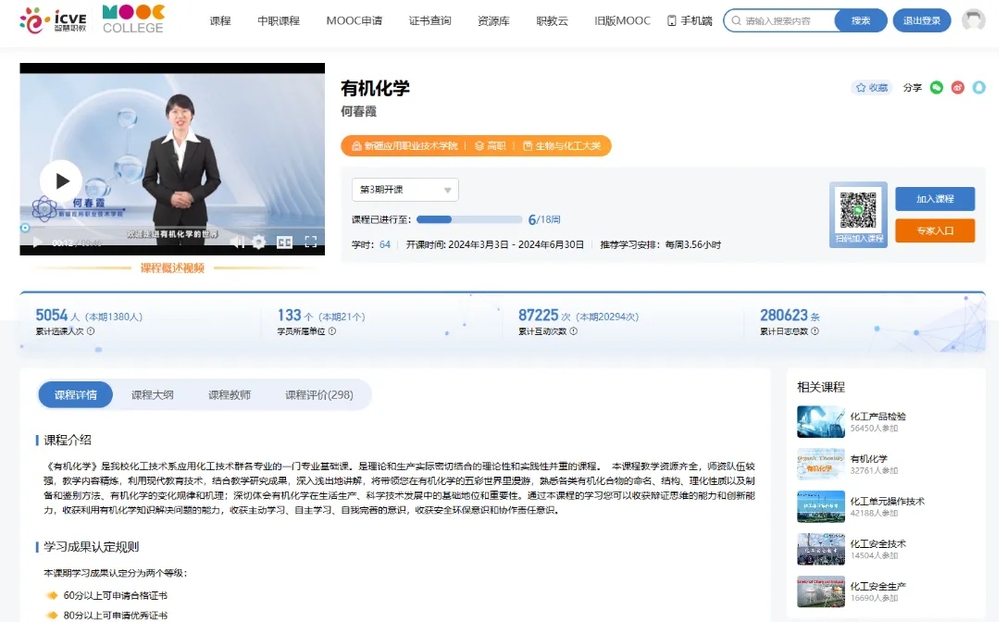Play the course overview video with center button
999x622 pixels.
pos(61,181)
